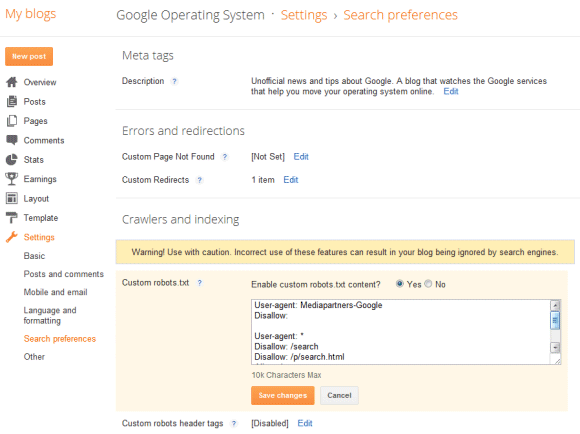
Task: Select Settings in the sidebar
Action: coord(39,237)
